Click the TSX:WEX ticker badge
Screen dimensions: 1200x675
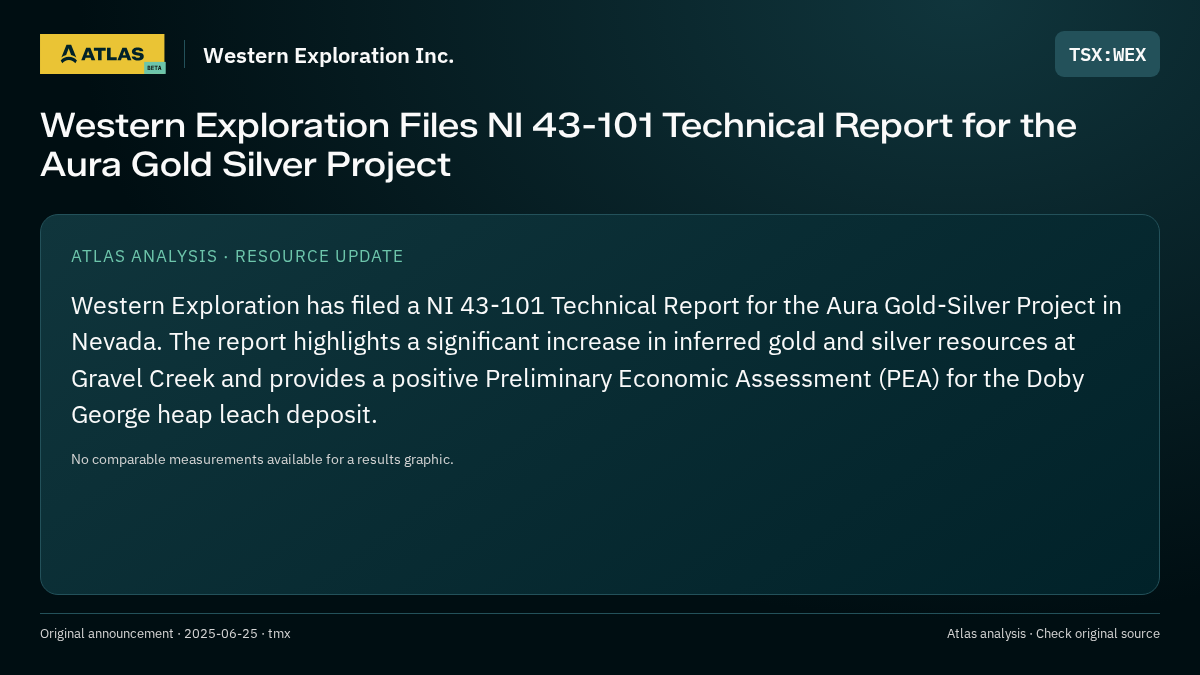click(1107, 54)
